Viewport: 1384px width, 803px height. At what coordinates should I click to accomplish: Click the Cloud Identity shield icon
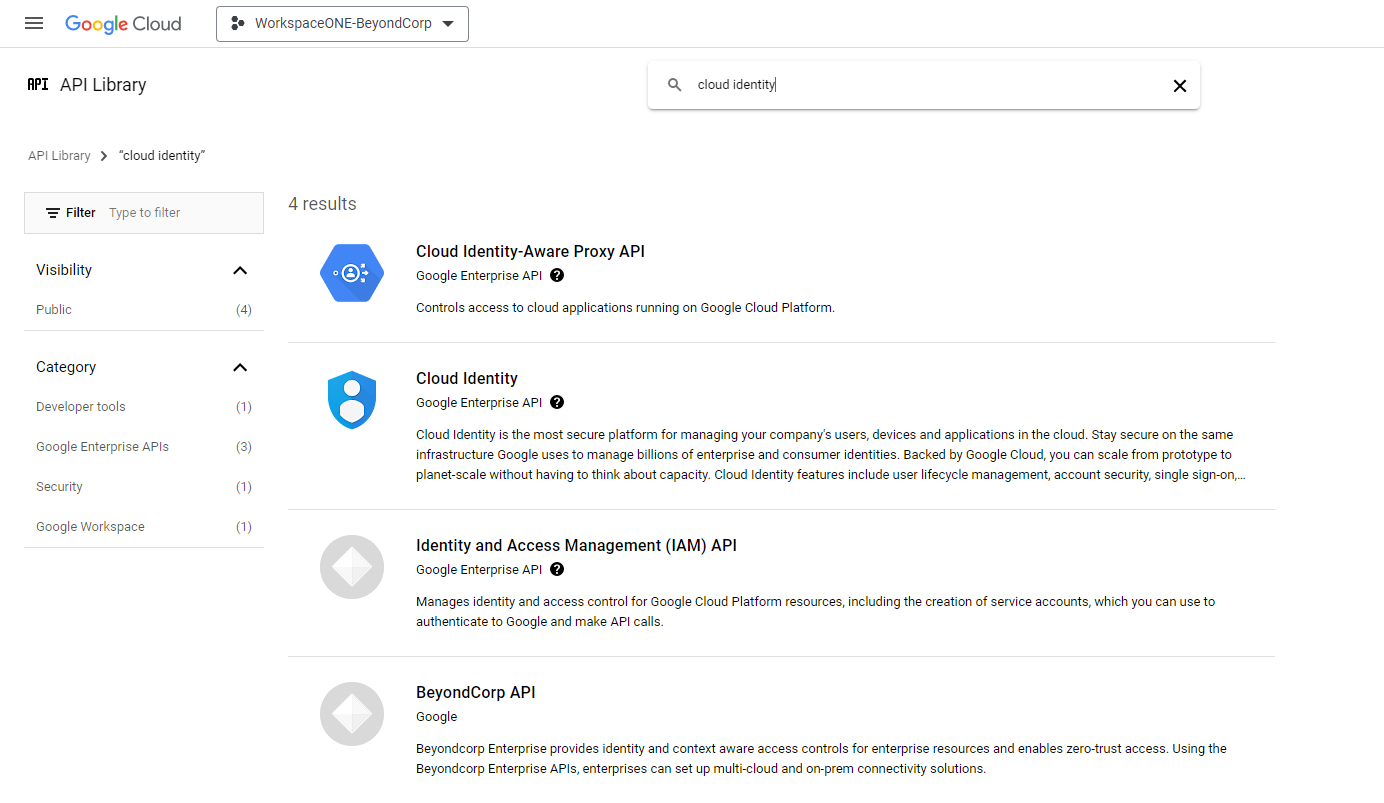tap(351, 400)
